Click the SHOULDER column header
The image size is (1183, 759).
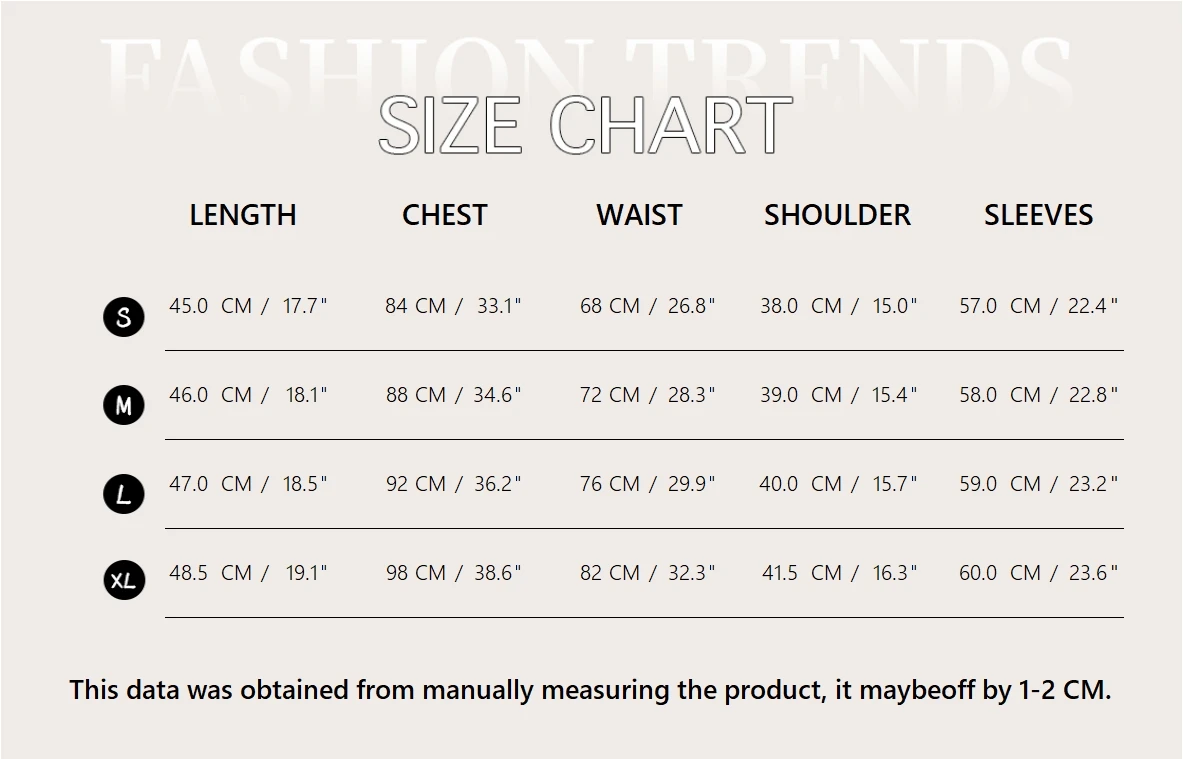pyautogui.click(x=837, y=215)
